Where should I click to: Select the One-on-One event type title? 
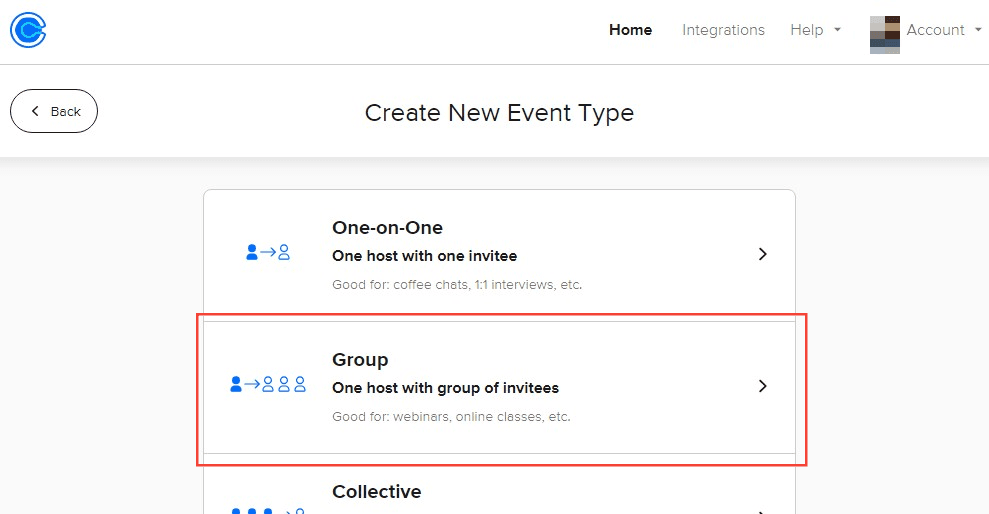(x=387, y=228)
